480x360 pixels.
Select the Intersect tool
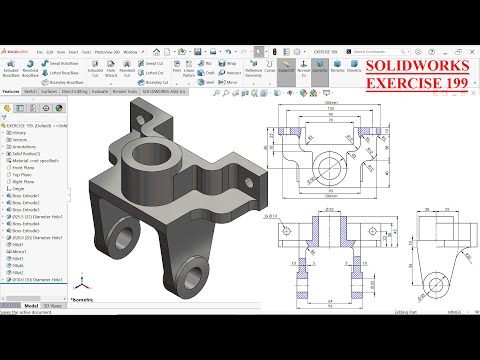click(229, 73)
